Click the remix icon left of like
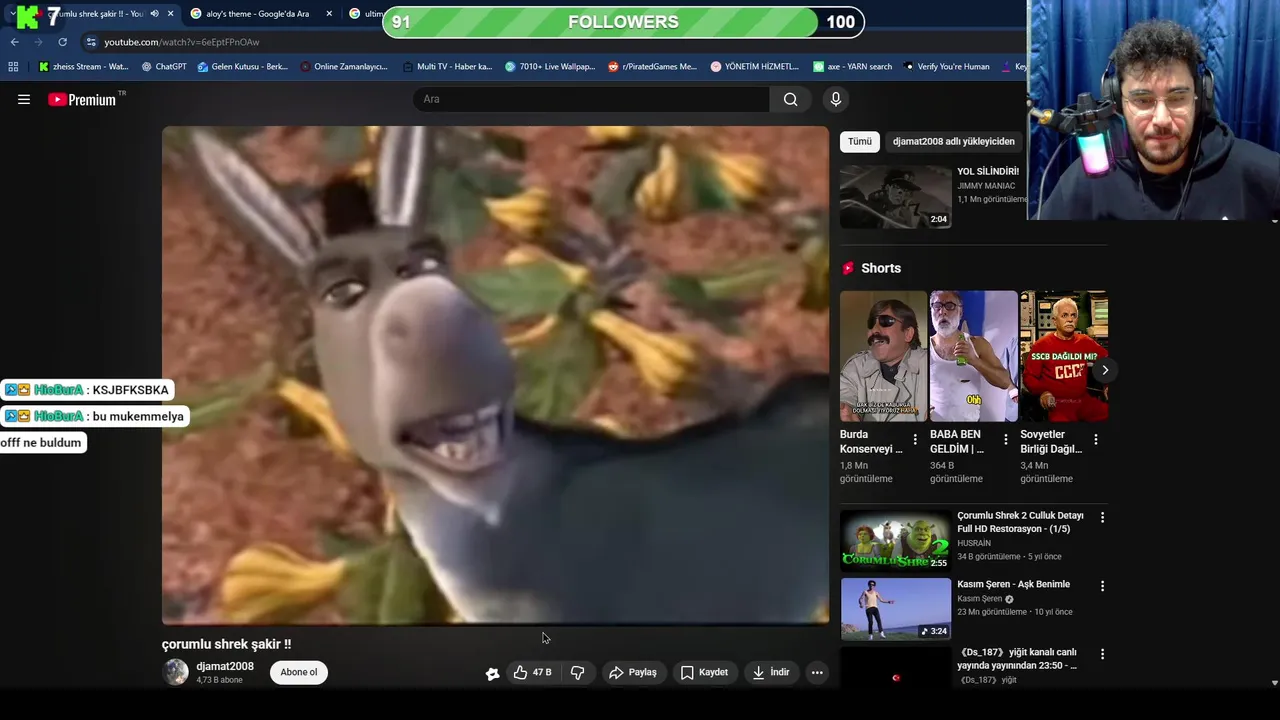The height and width of the screenshot is (720, 1280). coord(492,673)
